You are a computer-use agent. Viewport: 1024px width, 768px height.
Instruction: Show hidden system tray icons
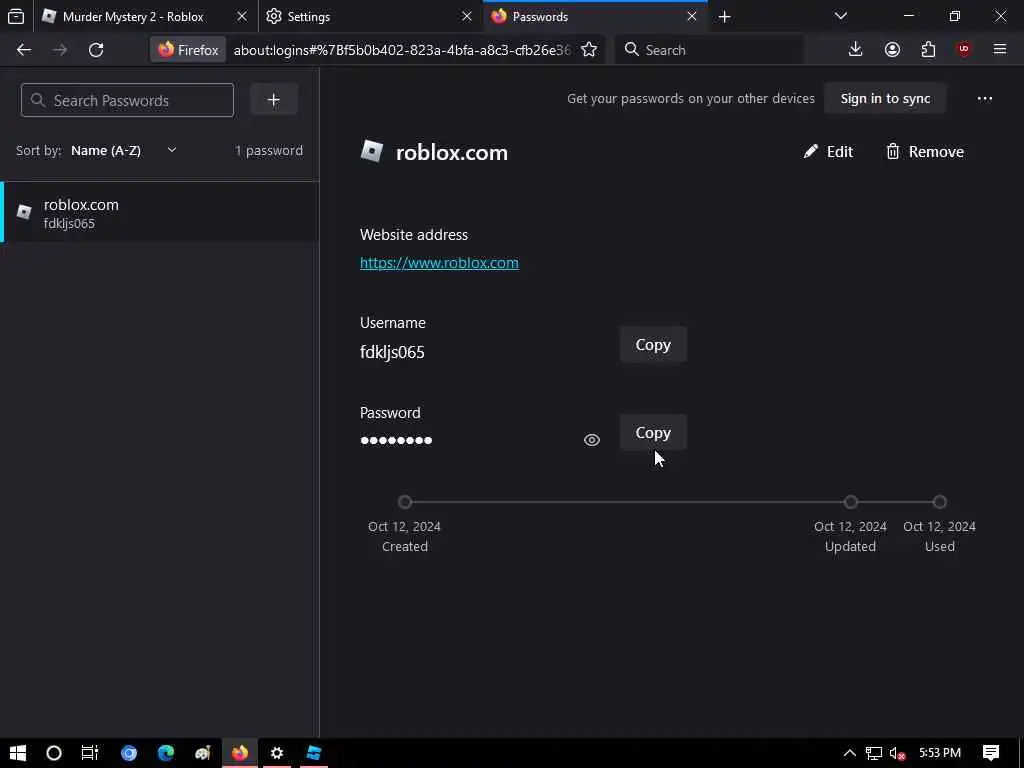pyautogui.click(x=850, y=753)
